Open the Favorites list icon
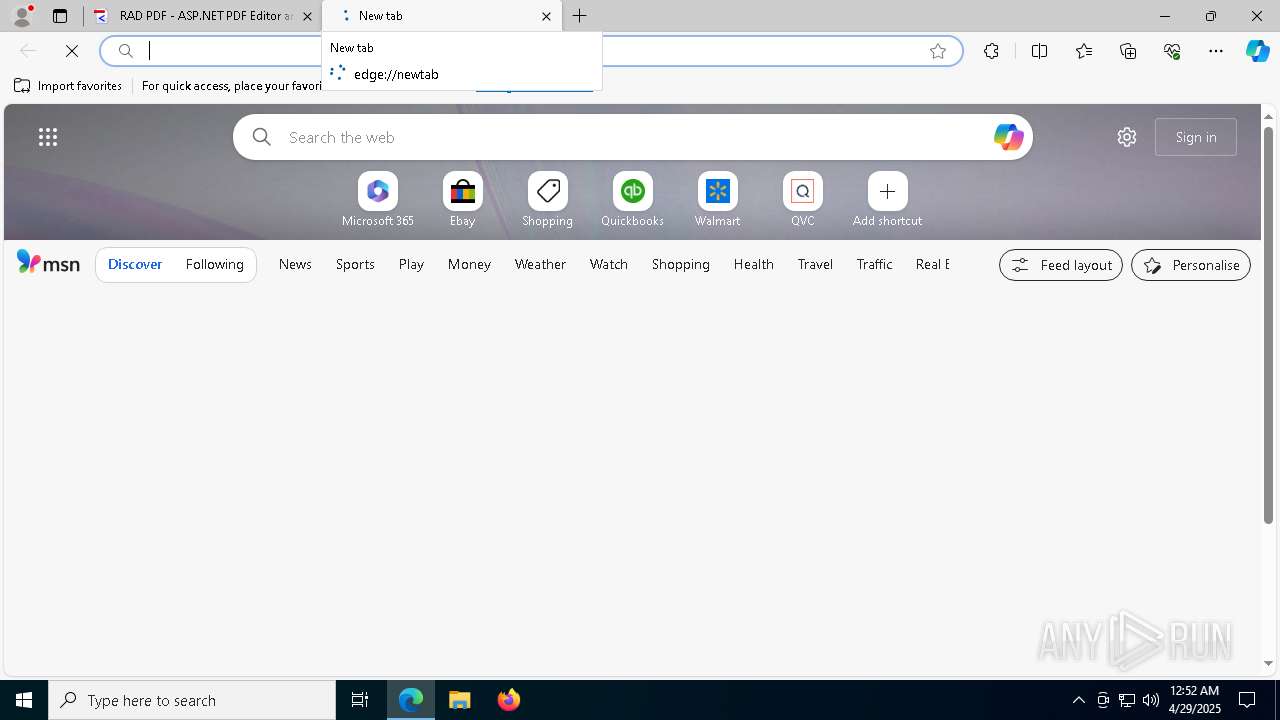1280x720 pixels. [1084, 51]
